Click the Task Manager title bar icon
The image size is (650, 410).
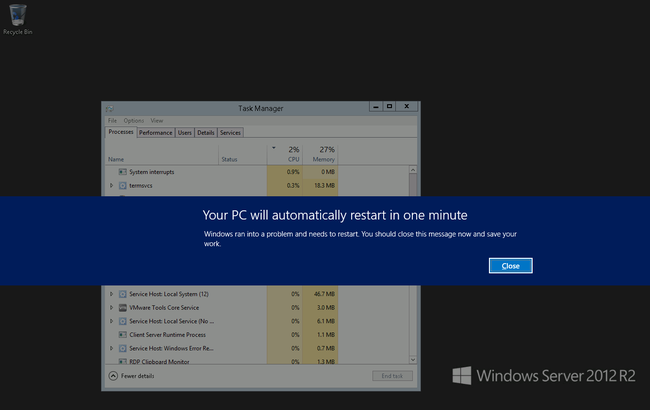point(110,109)
